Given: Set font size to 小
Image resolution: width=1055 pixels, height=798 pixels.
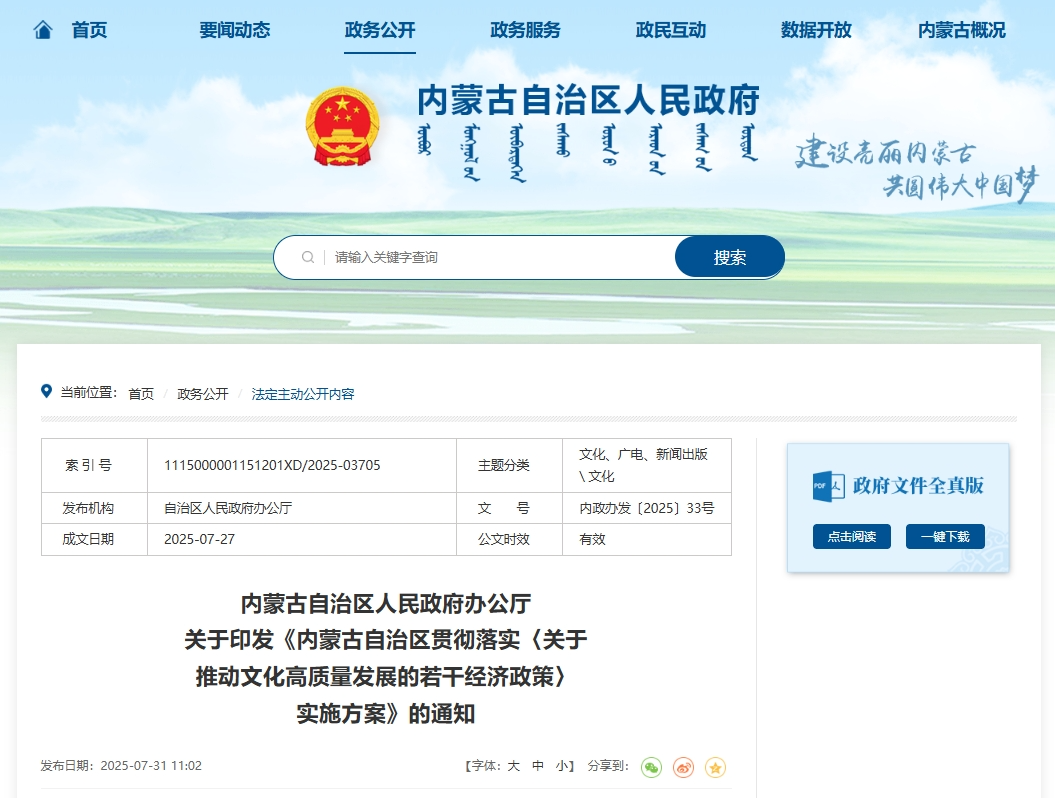Looking at the screenshot, I should [562, 766].
